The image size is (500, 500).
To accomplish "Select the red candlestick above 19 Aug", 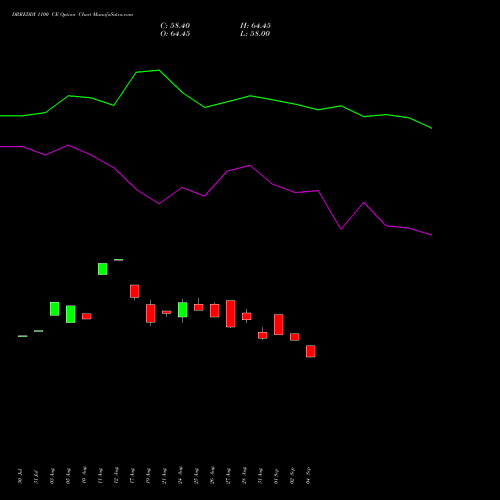I will coord(151,313).
